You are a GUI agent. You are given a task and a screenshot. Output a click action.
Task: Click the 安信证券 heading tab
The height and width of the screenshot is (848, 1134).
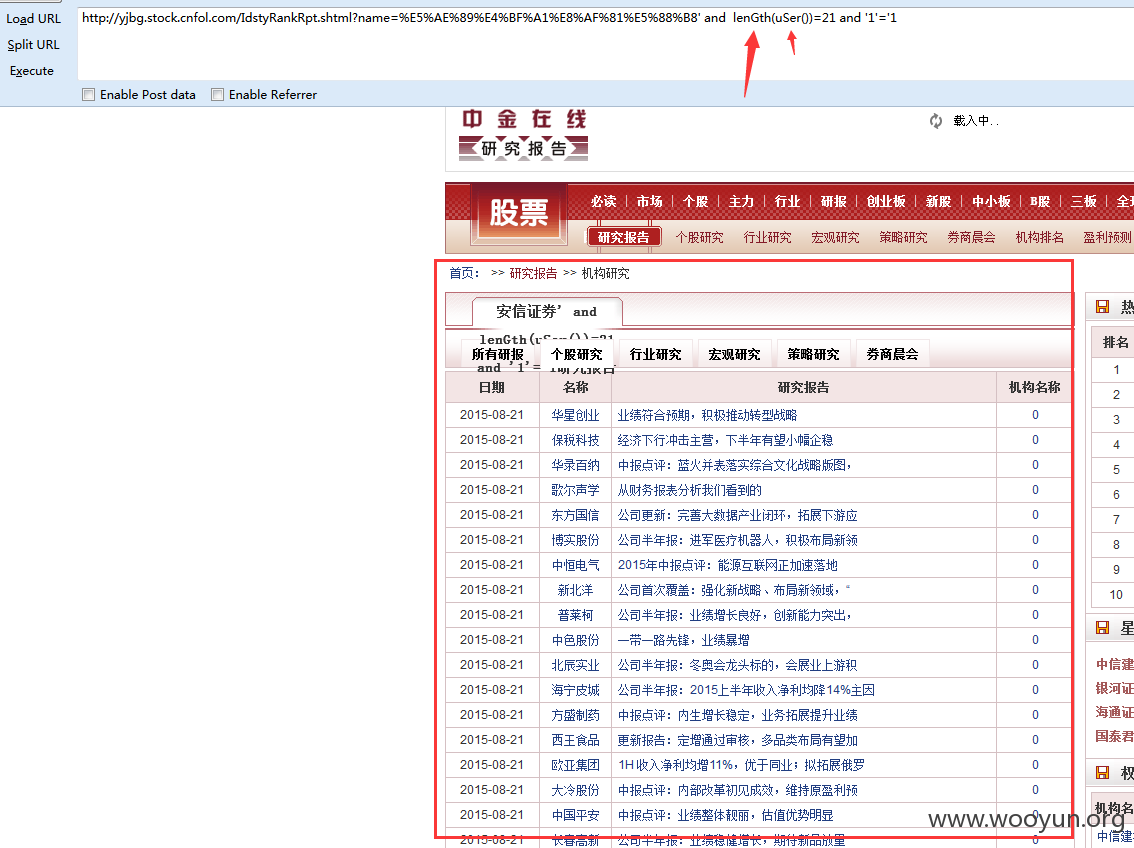pos(547,312)
